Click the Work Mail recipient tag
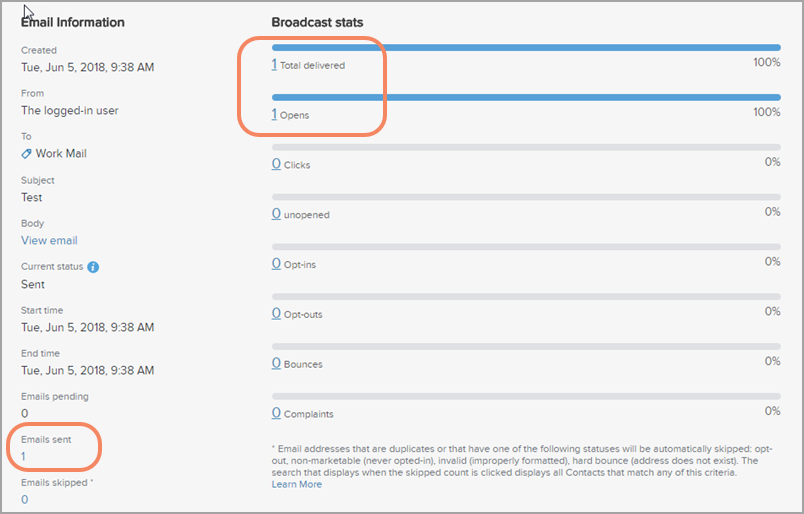This screenshot has height=514, width=804. [x=62, y=154]
